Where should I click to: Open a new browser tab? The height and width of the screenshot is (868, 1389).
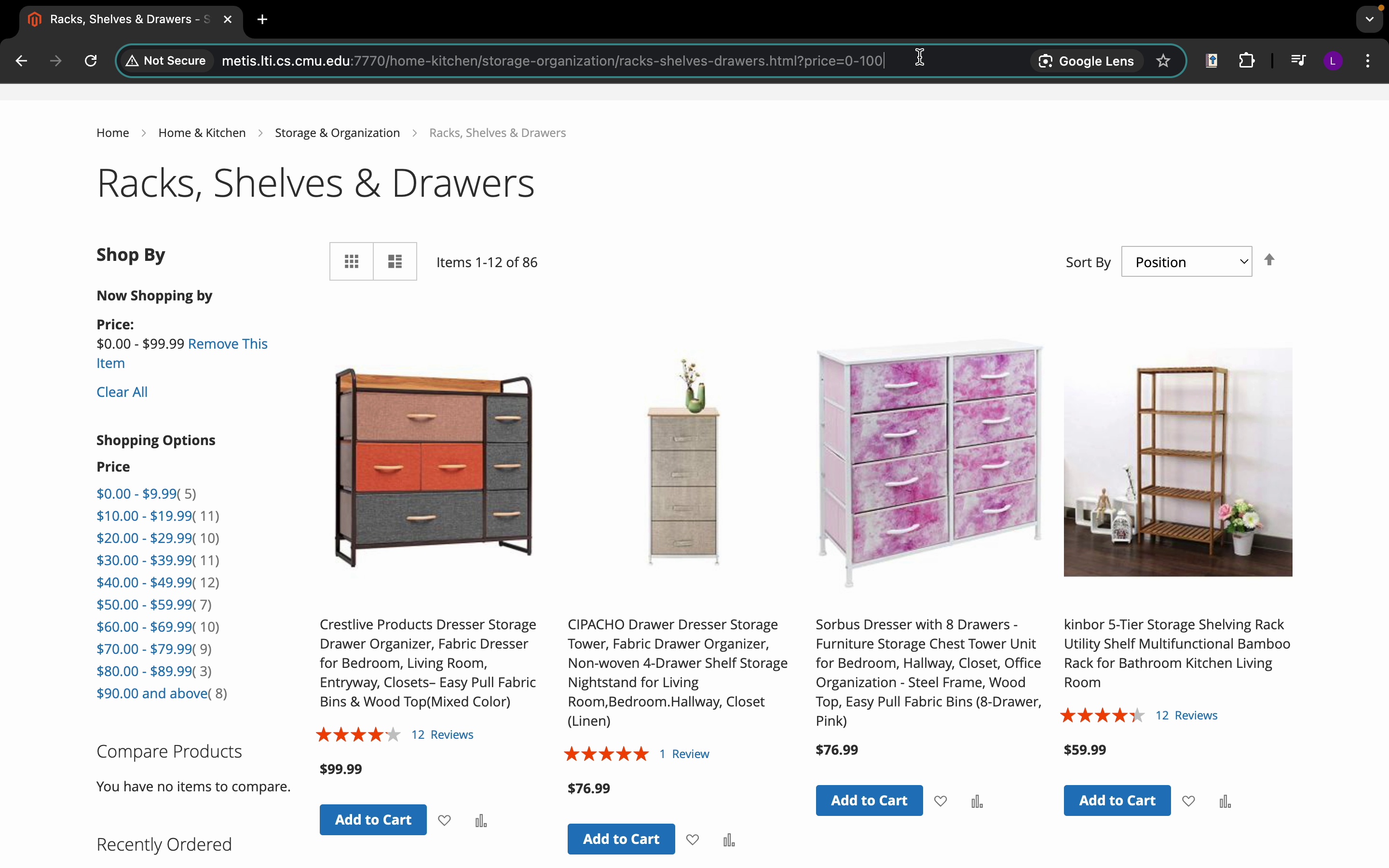tap(262, 19)
